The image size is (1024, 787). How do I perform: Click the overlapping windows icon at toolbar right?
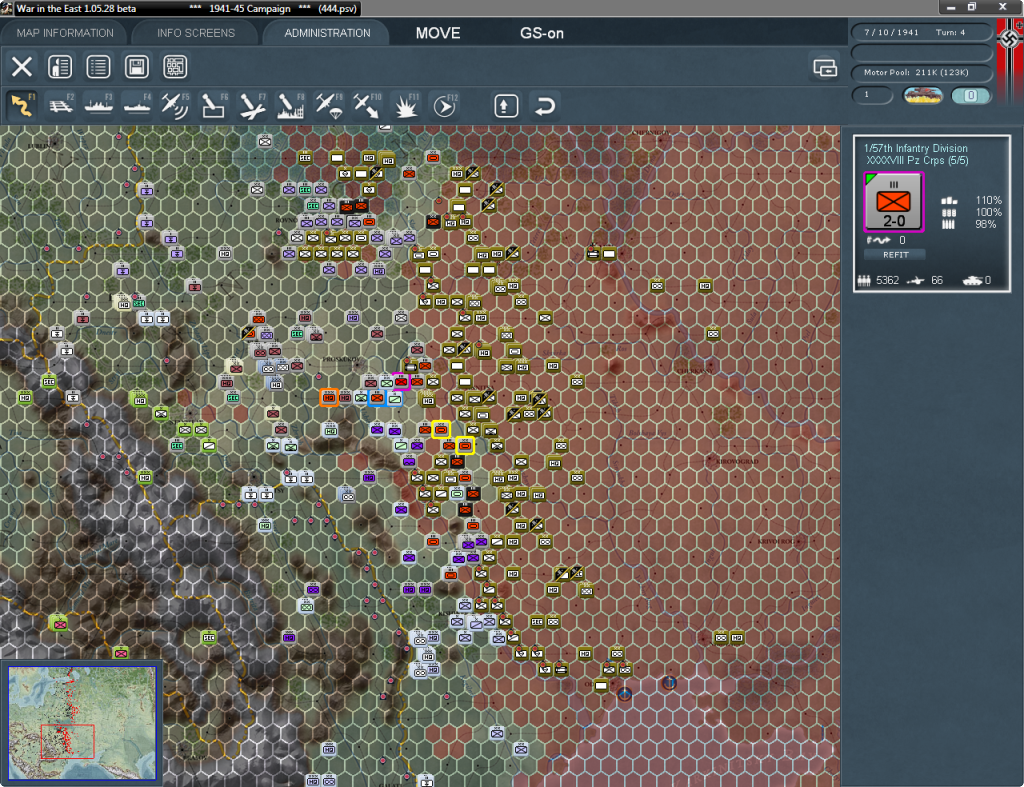point(825,67)
